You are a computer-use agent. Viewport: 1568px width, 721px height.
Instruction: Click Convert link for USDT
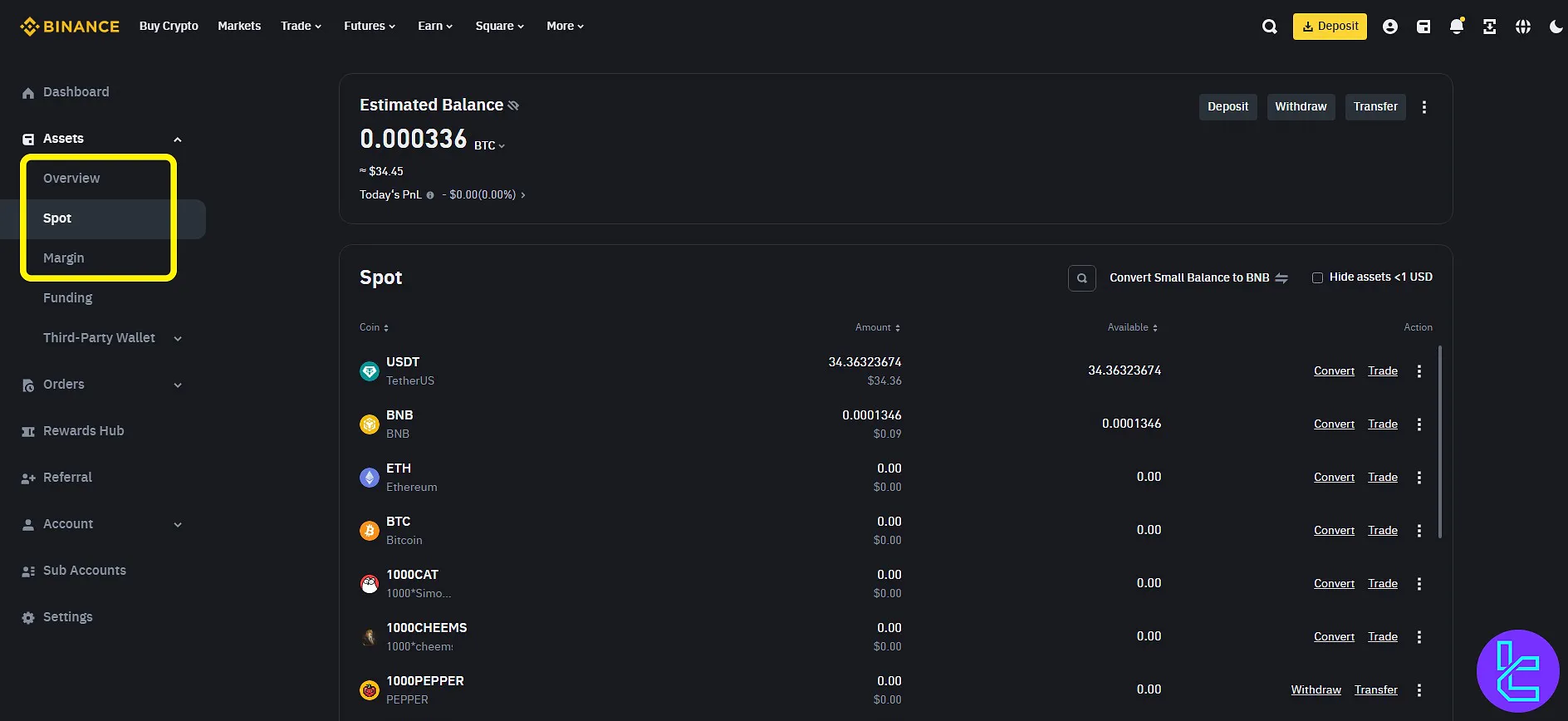click(x=1334, y=371)
